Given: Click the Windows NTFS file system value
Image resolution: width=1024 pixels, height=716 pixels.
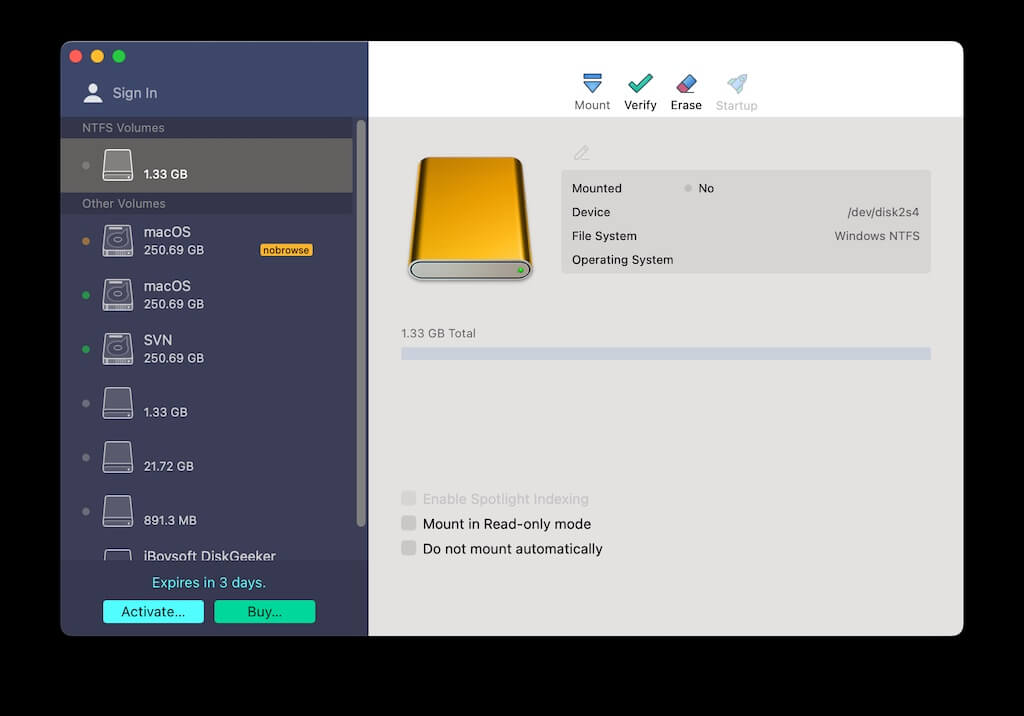Looking at the screenshot, I should click(876, 236).
